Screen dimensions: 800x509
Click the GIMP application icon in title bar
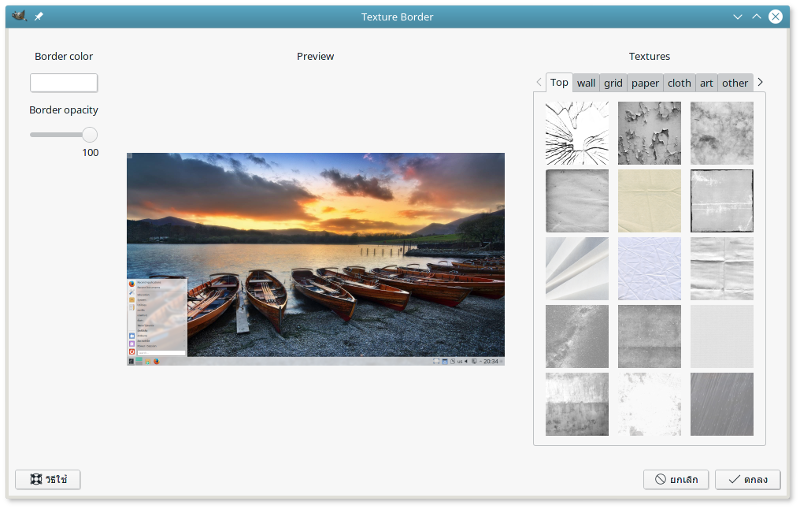pos(18,17)
